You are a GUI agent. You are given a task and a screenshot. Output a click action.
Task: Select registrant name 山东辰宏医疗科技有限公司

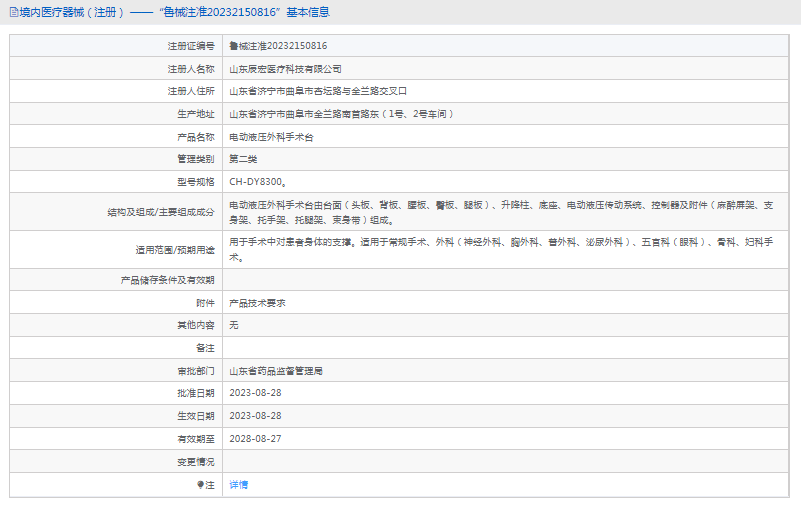[285, 69]
